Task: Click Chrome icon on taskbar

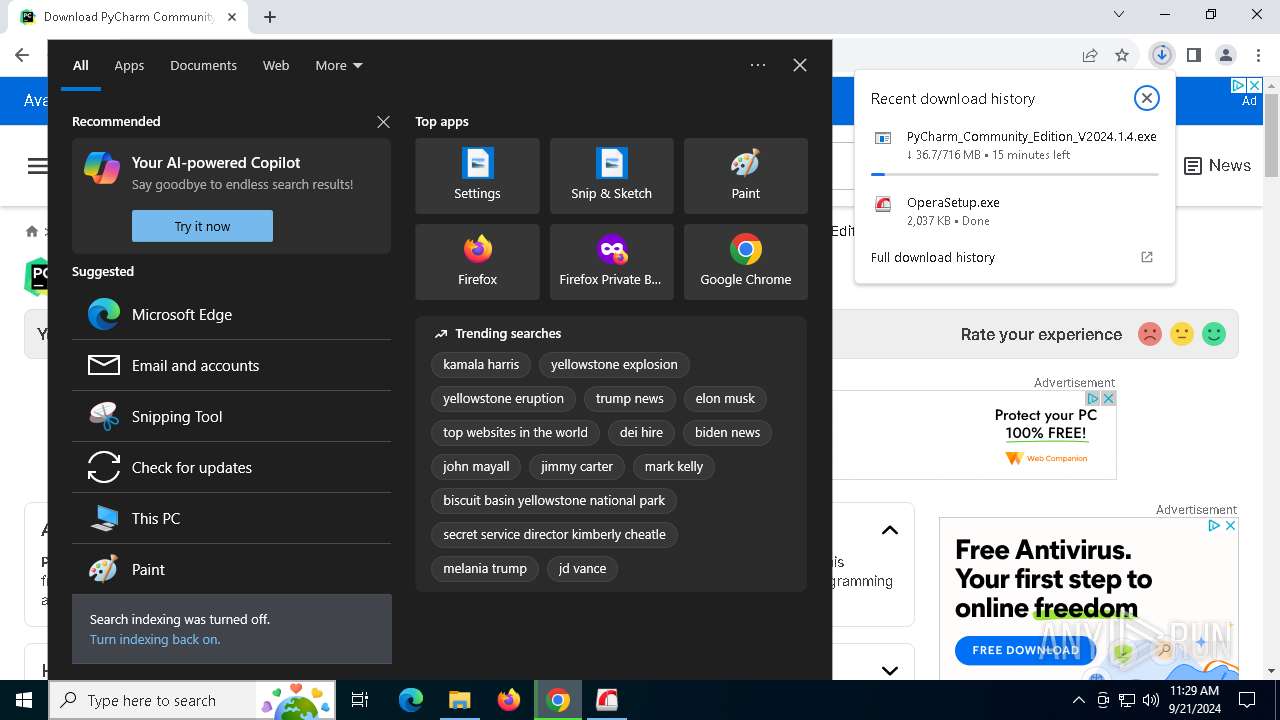Action: pos(558,700)
